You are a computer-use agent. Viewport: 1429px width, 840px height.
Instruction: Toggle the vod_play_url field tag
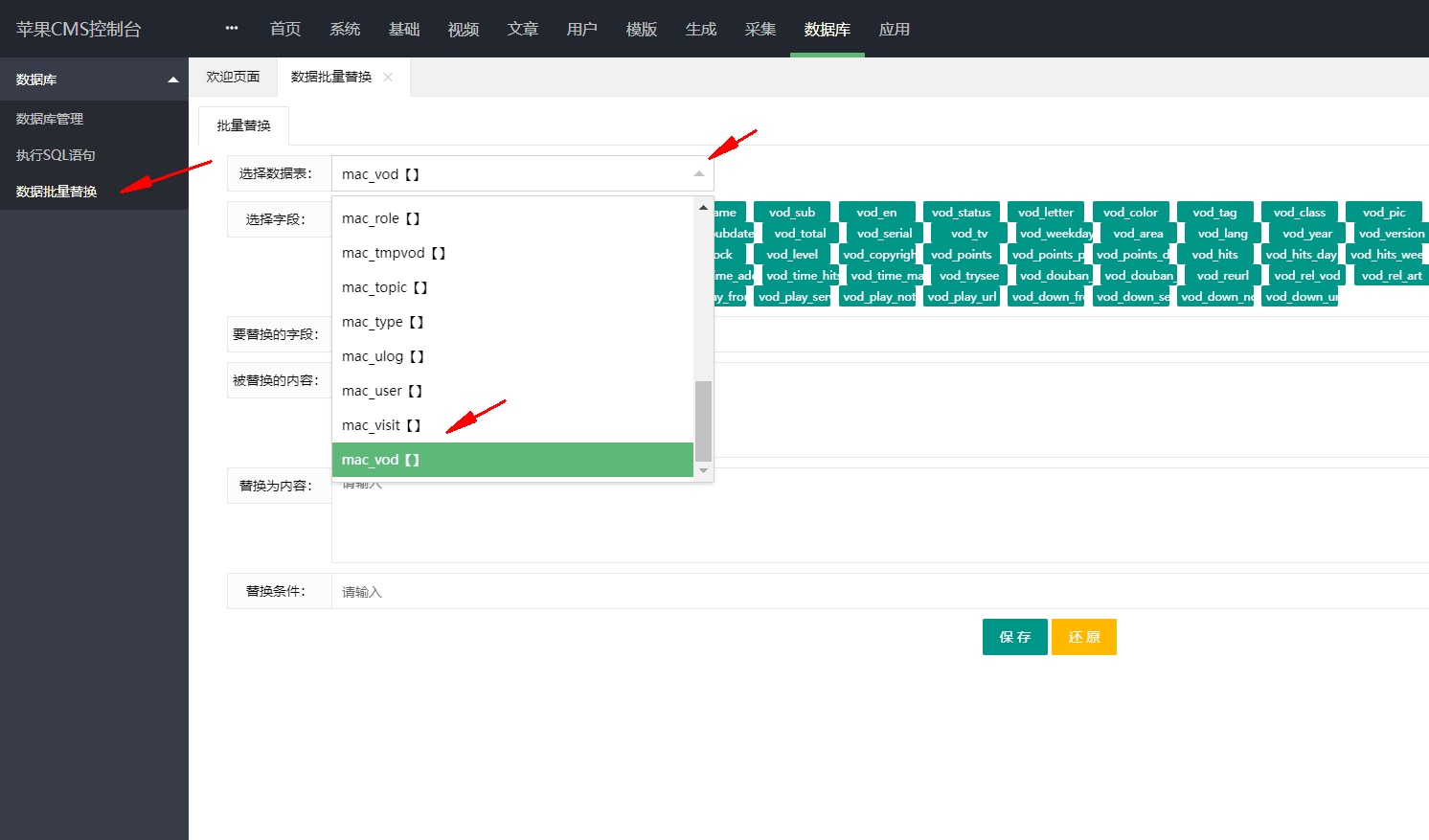click(962, 297)
